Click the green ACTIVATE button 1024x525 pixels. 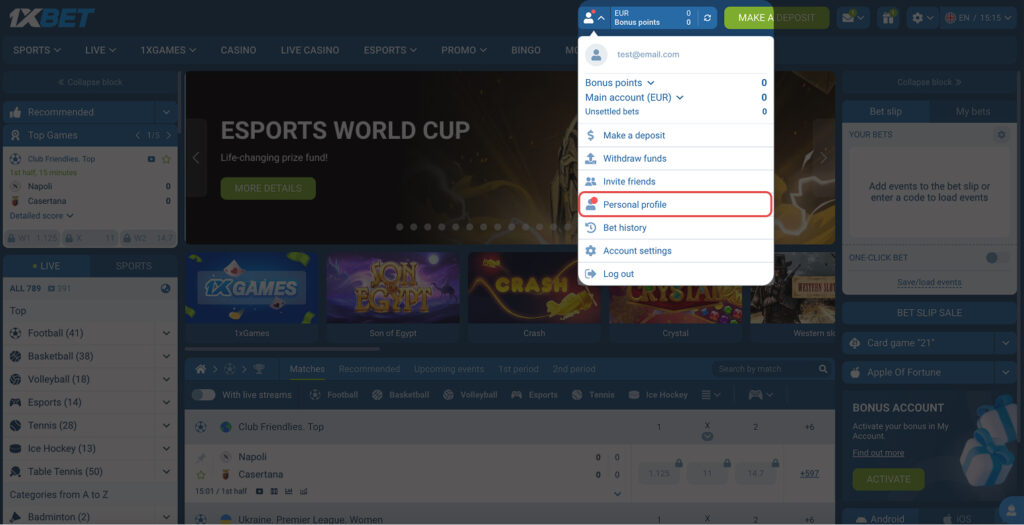pyautogui.click(x=888, y=479)
